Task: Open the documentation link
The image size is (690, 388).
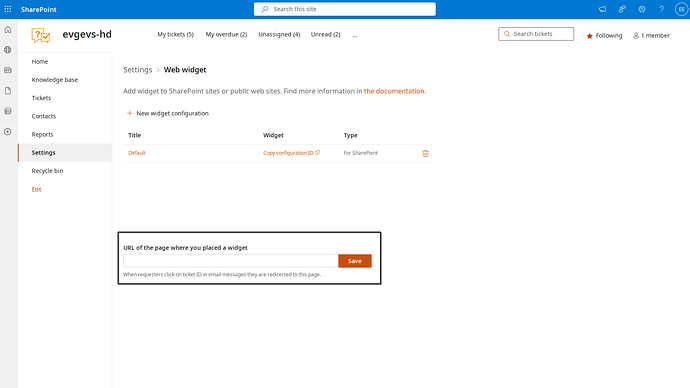Action: [x=394, y=91]
